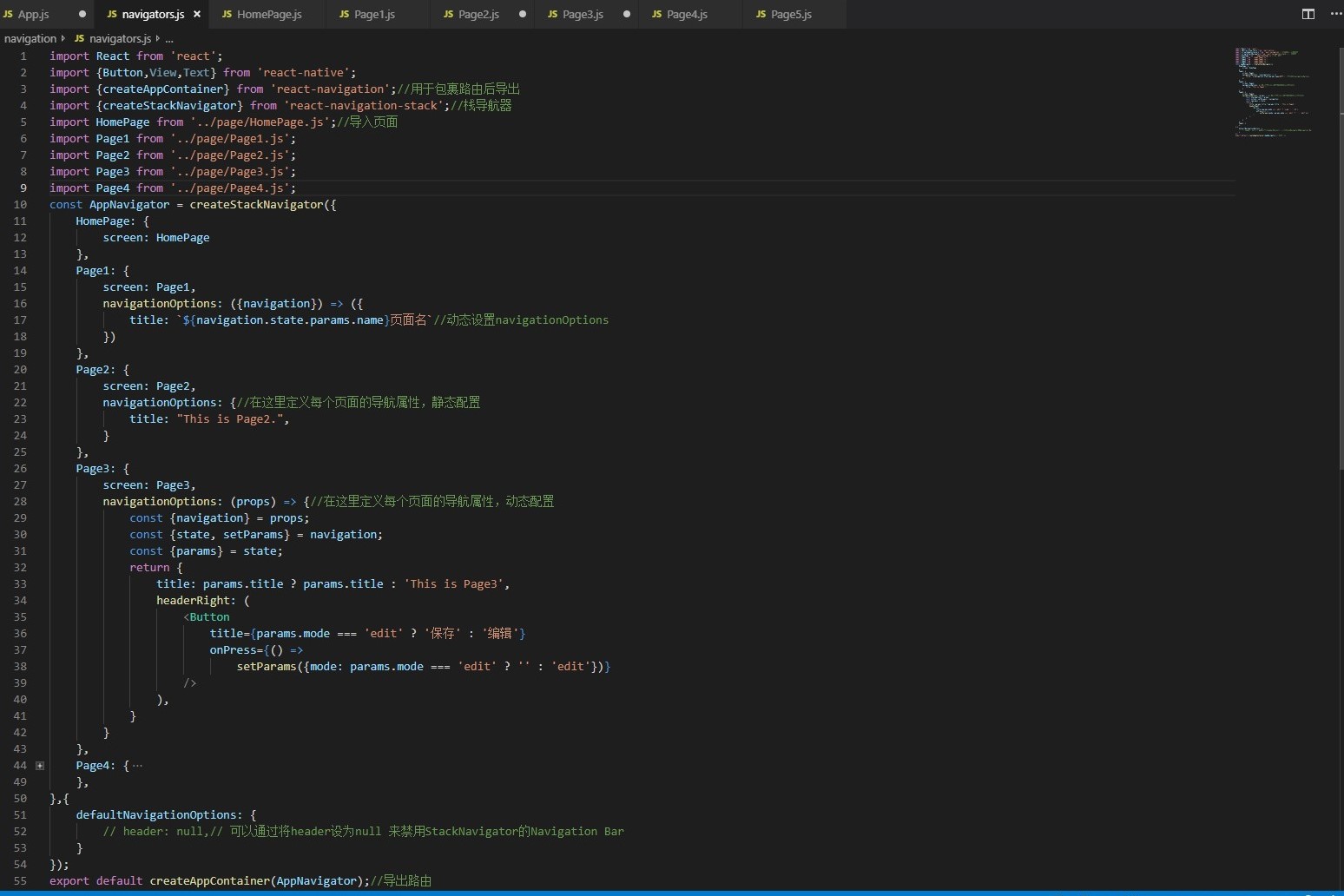Open the Page5.js tab
Screen dimensions: 1344x896
pyautogui.click(x=791, y=14)
